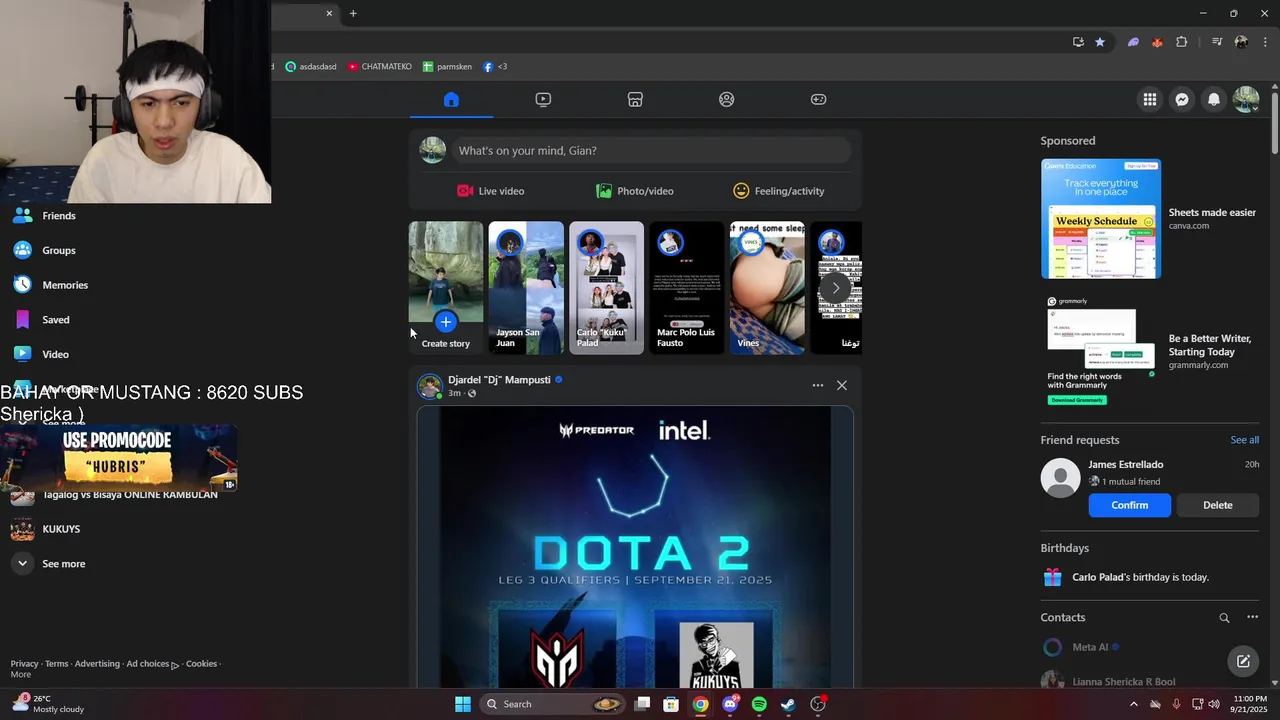Confirm James Estrellado's friend request
The width and height of the screenshot is (1280, 720).
pos(1129,505)
